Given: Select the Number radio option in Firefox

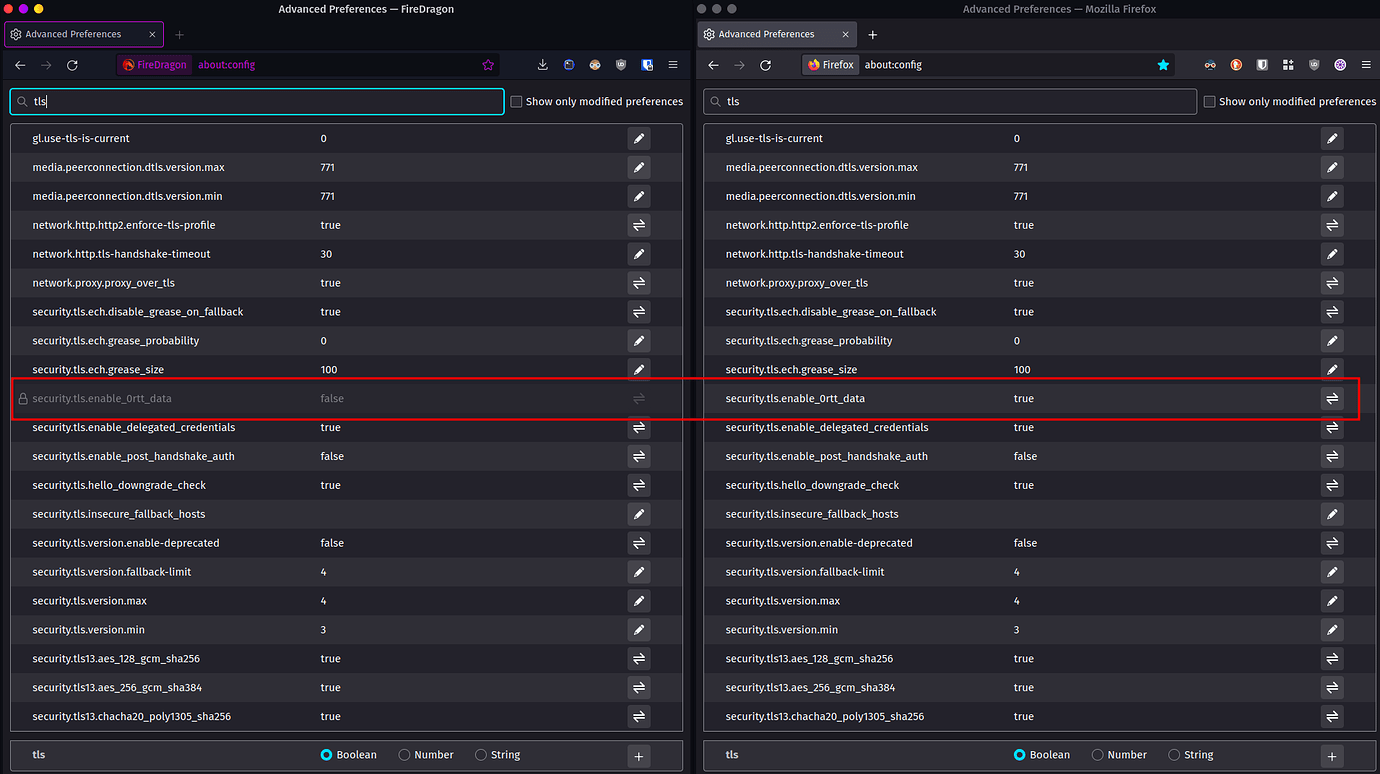Looking at the screenshot, I should (x=1097, y=755).
